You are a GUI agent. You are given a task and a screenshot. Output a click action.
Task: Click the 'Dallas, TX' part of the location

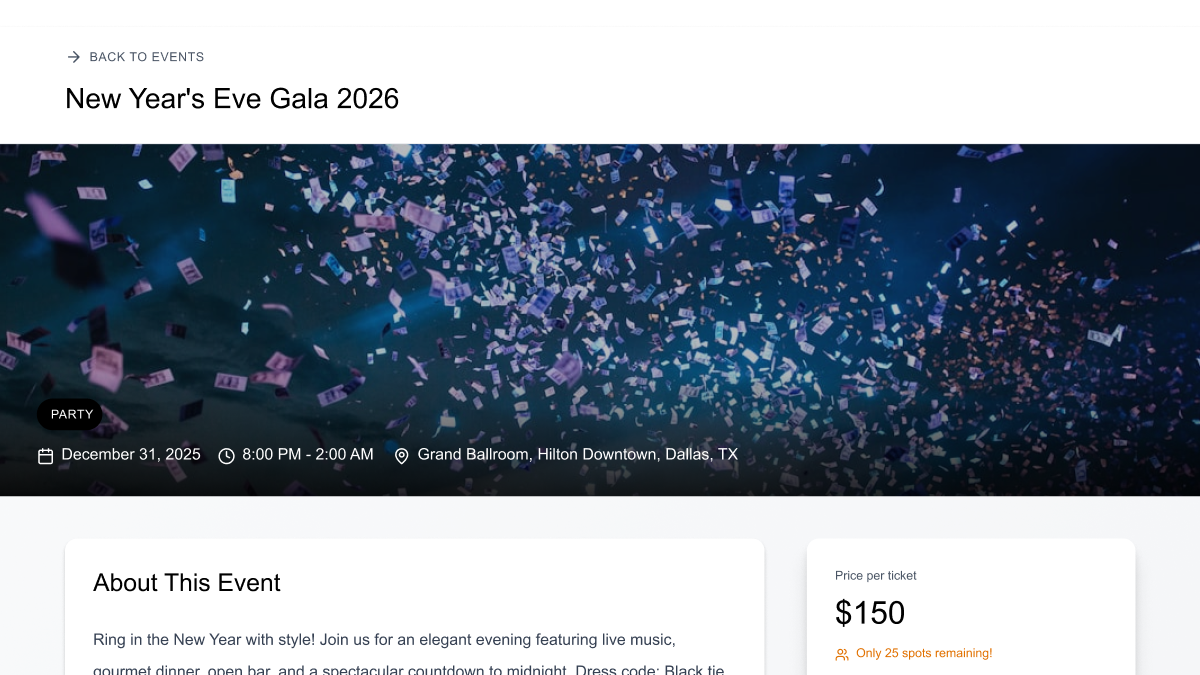pos(701,454)
